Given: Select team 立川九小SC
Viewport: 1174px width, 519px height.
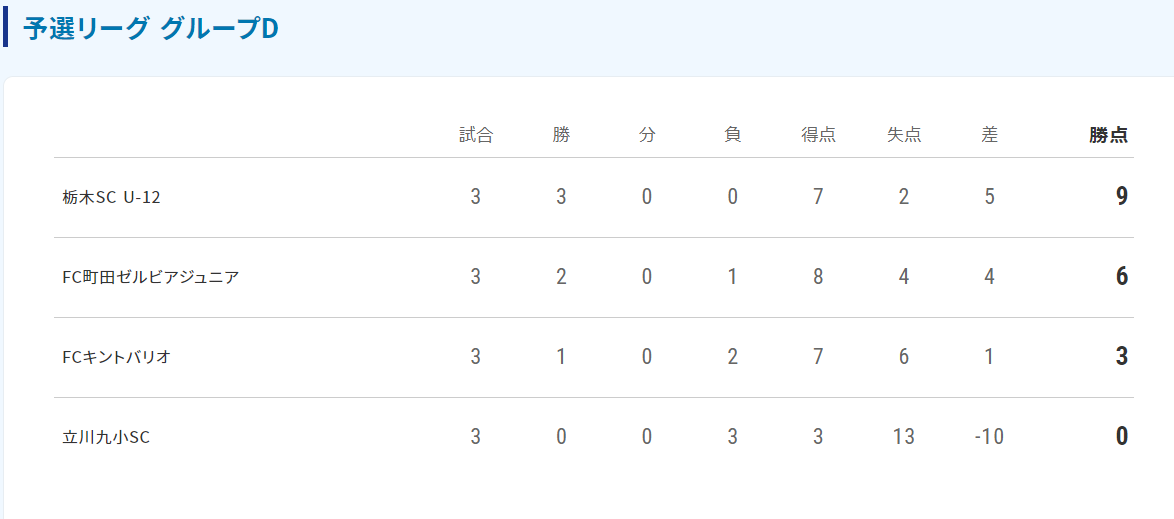Looking at the screenshot, I should (x=106, y=437).
